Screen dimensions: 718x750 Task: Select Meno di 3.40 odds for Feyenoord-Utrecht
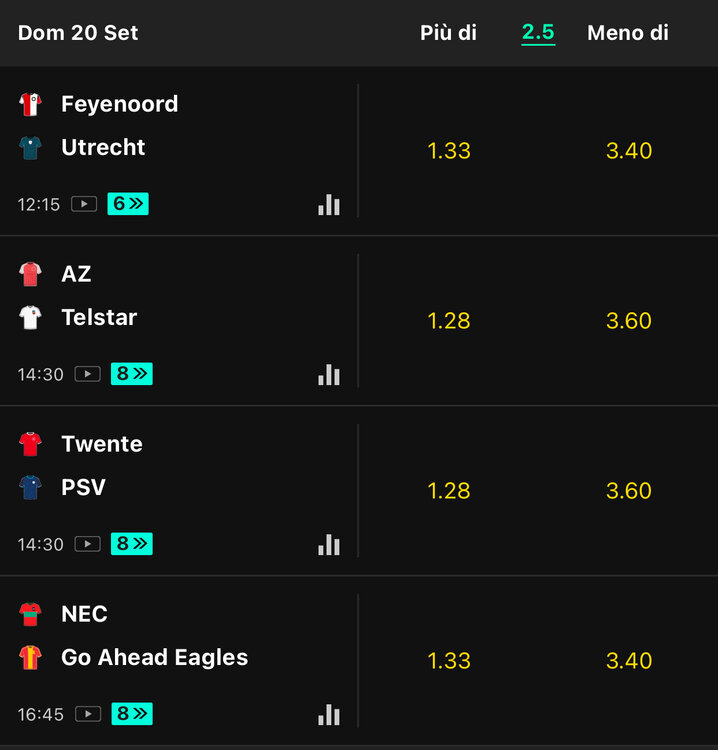pyautogui.click(x=629, y=151)
